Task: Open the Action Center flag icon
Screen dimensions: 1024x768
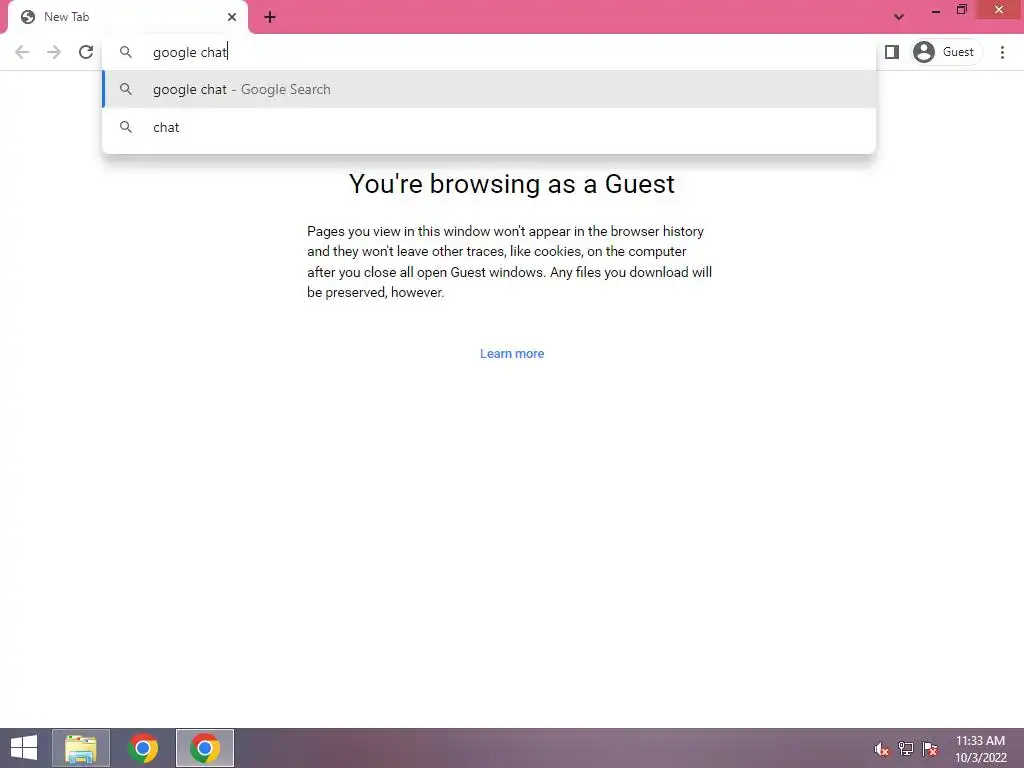Action: pos(930,749)
